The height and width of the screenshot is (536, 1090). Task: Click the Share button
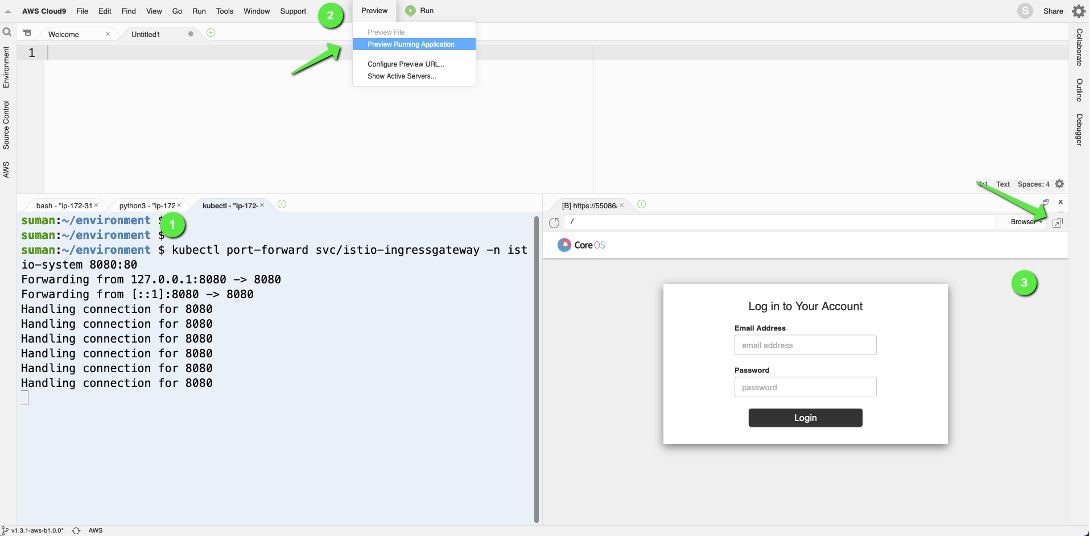(1053, 11)
